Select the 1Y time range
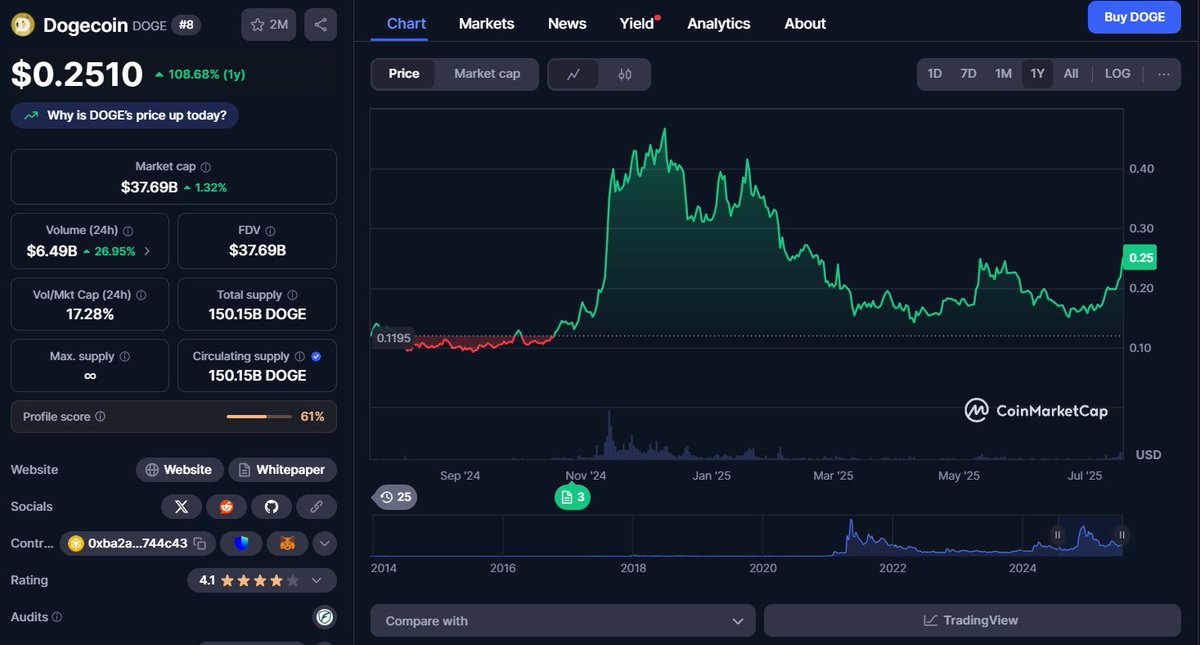This screenshot has height=645, width=1200. point(1037,74)
